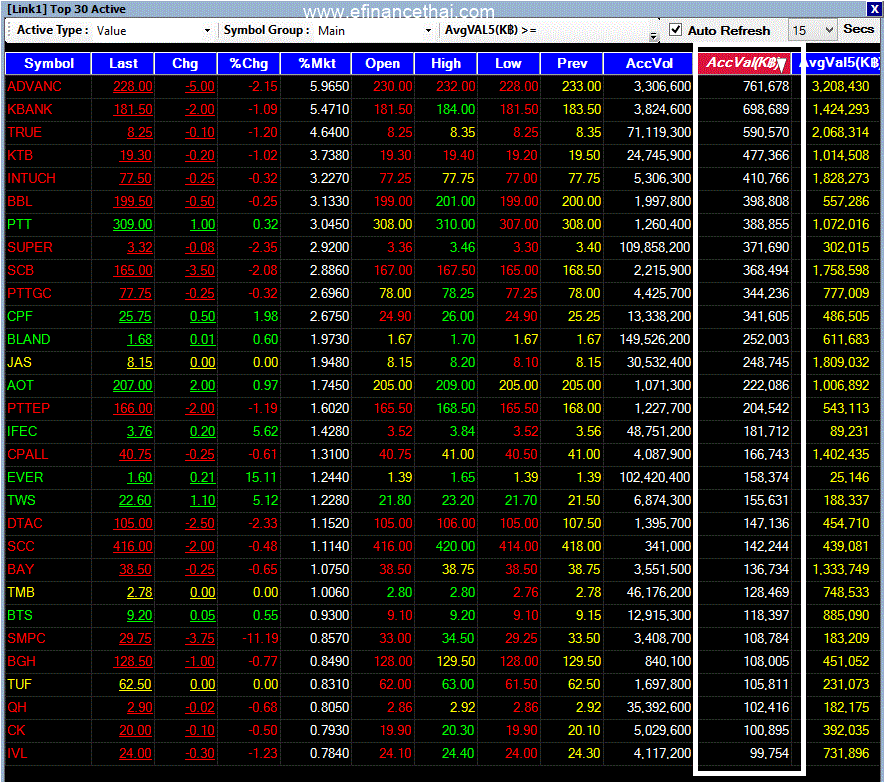Select the SUPER symbol

pos(30,247)
